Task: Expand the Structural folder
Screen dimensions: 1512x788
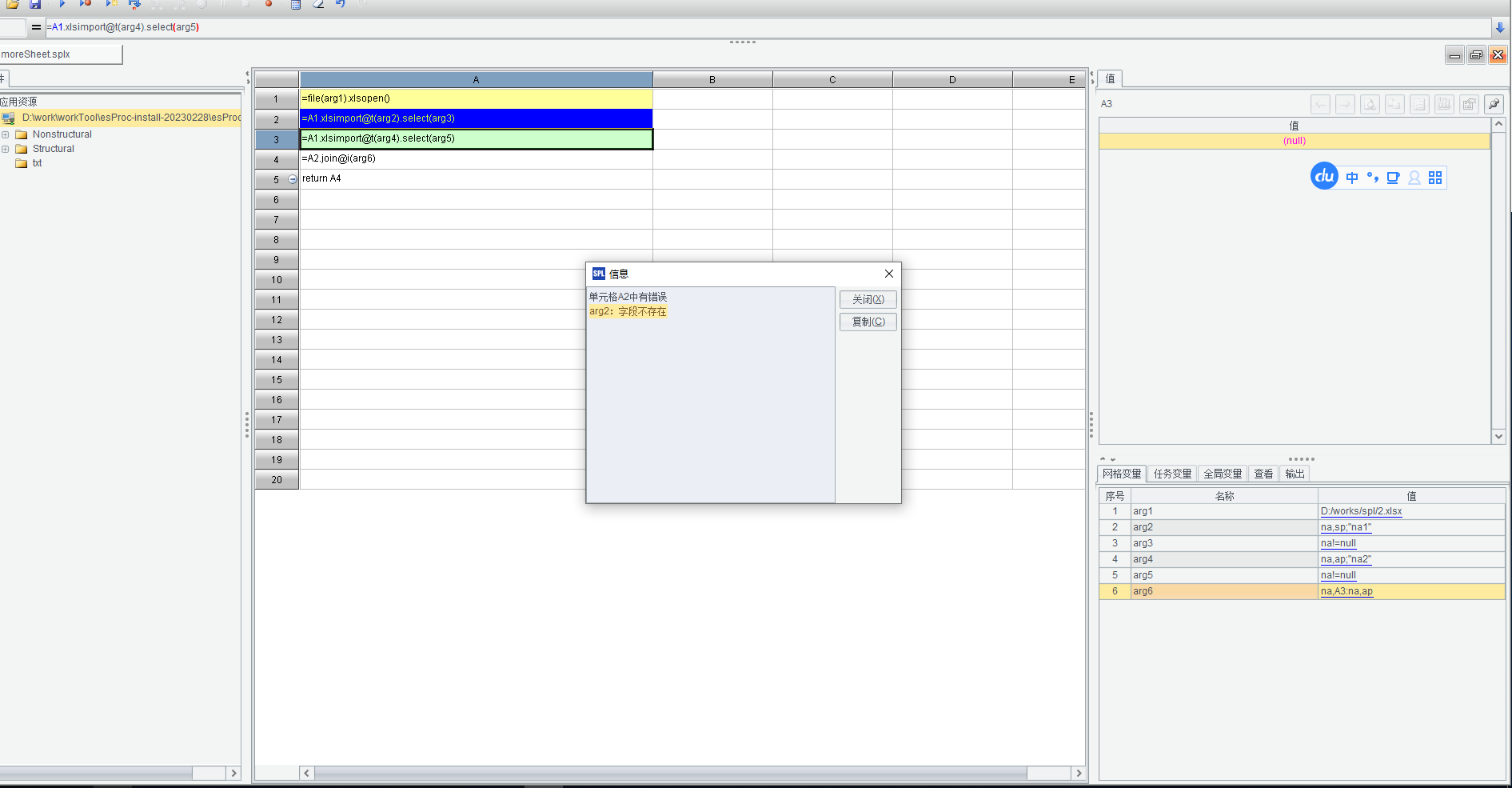Action: click(x=6, y=149)
